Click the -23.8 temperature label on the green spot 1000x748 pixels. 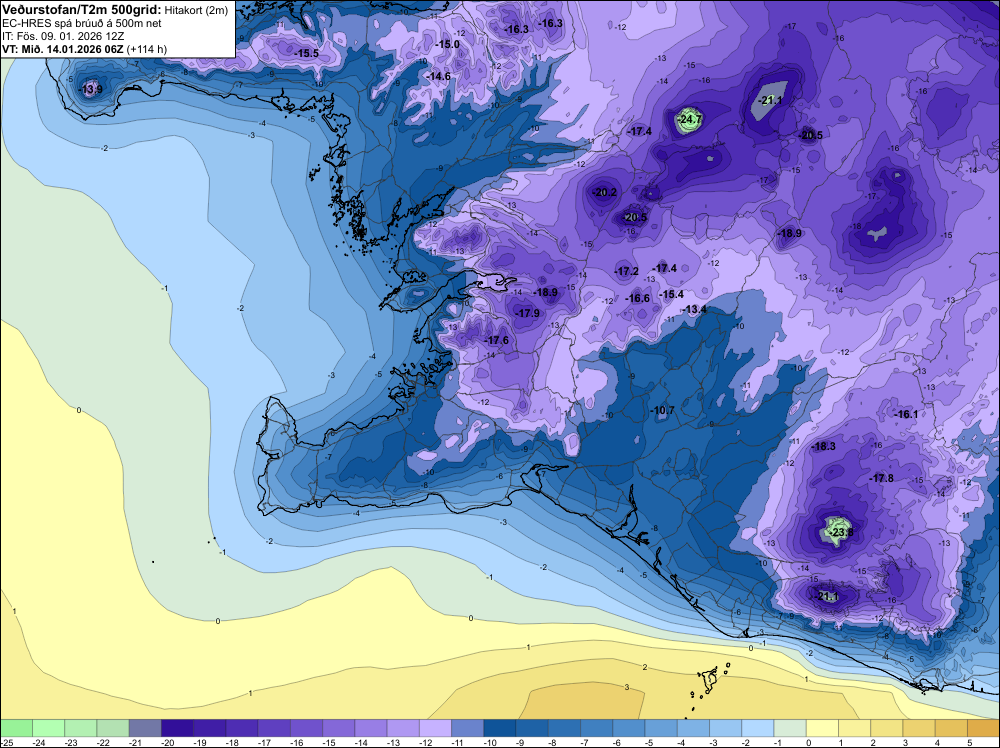click(840, 532)
